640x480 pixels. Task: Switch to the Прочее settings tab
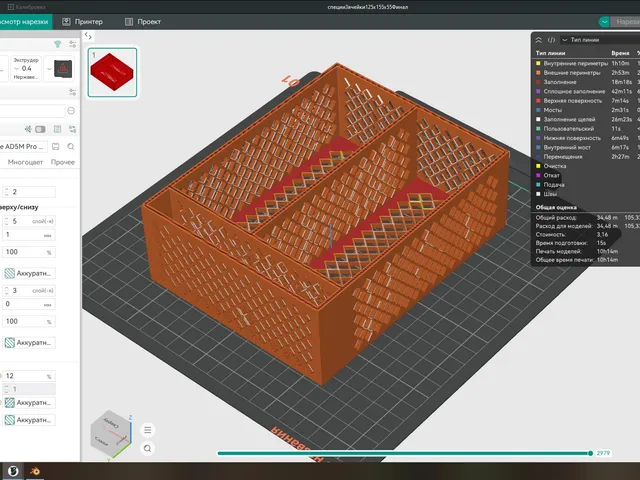63,162
